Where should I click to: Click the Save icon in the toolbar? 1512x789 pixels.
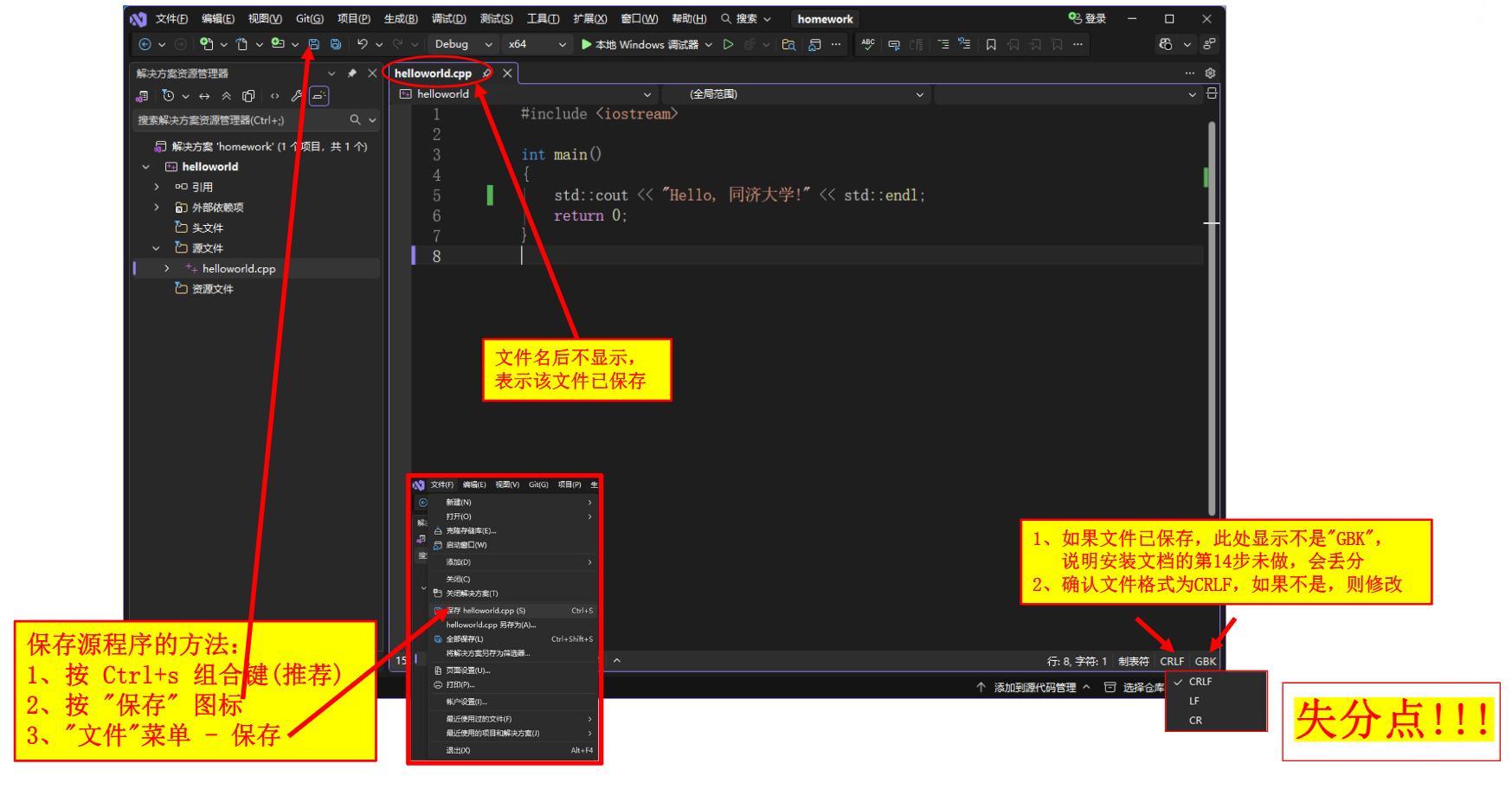pyautogui.click(x=314, y=44)
